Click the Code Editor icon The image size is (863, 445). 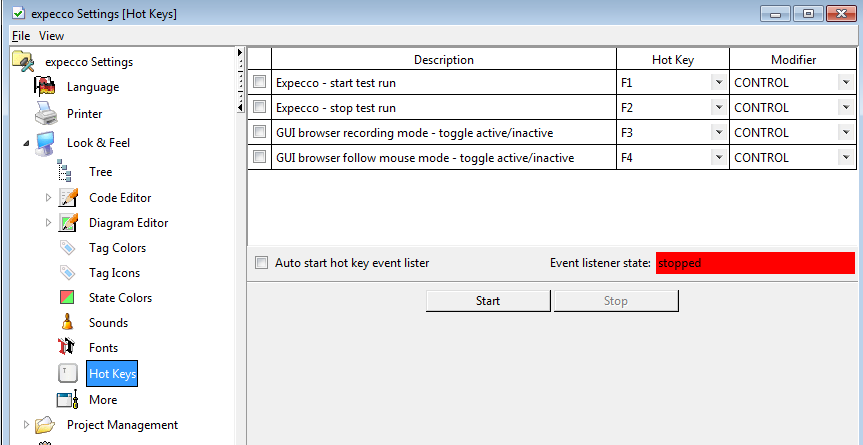pyautogui.click(x=69, y=198)
